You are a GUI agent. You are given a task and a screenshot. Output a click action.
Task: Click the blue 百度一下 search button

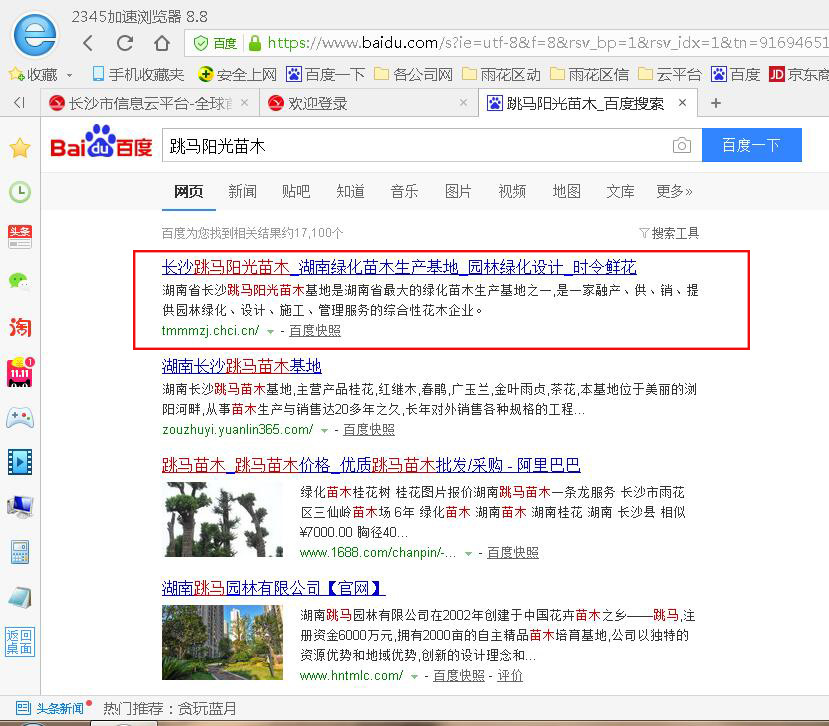(x=751, y=145)
